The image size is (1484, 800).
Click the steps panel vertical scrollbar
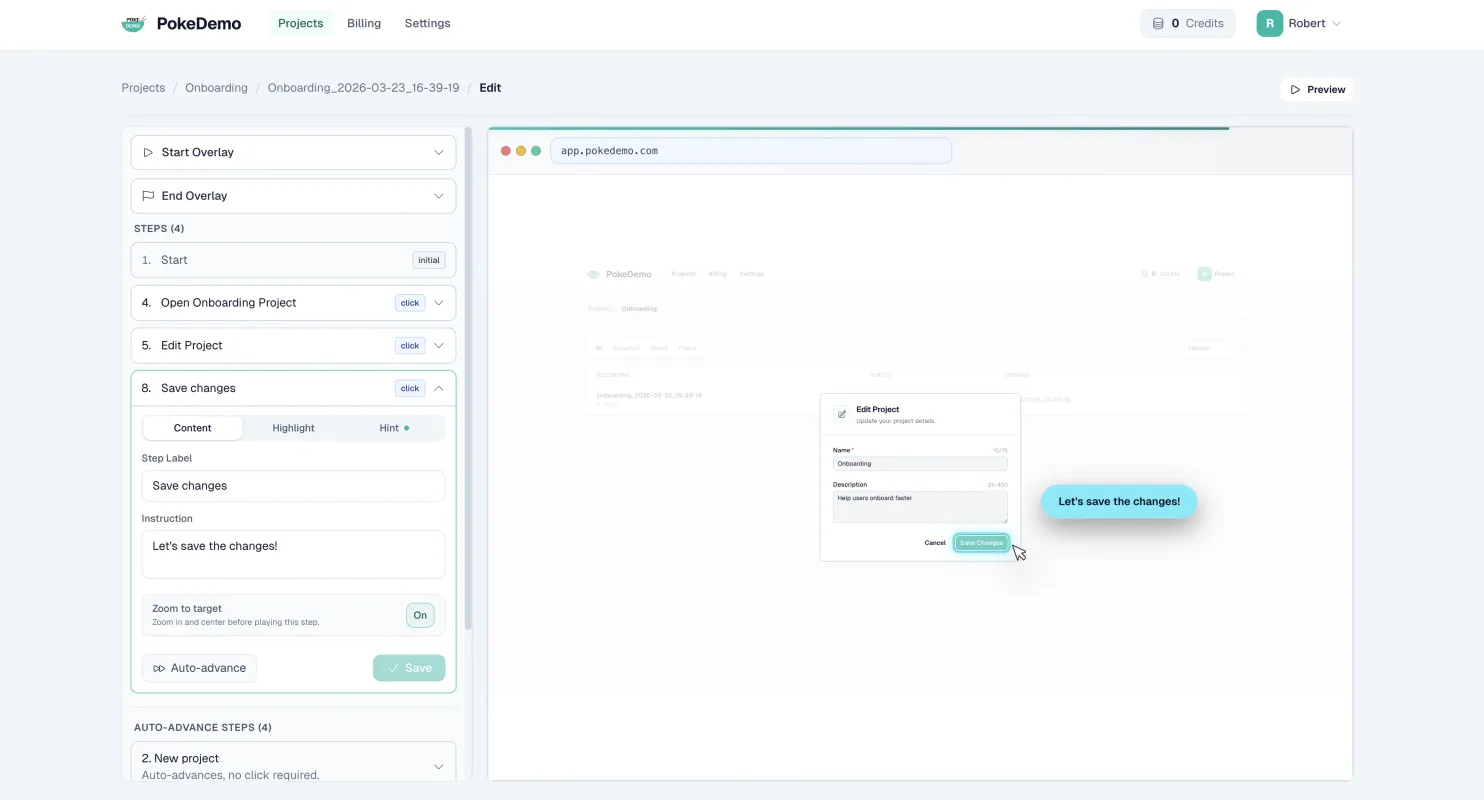click(x=467, y=380)
